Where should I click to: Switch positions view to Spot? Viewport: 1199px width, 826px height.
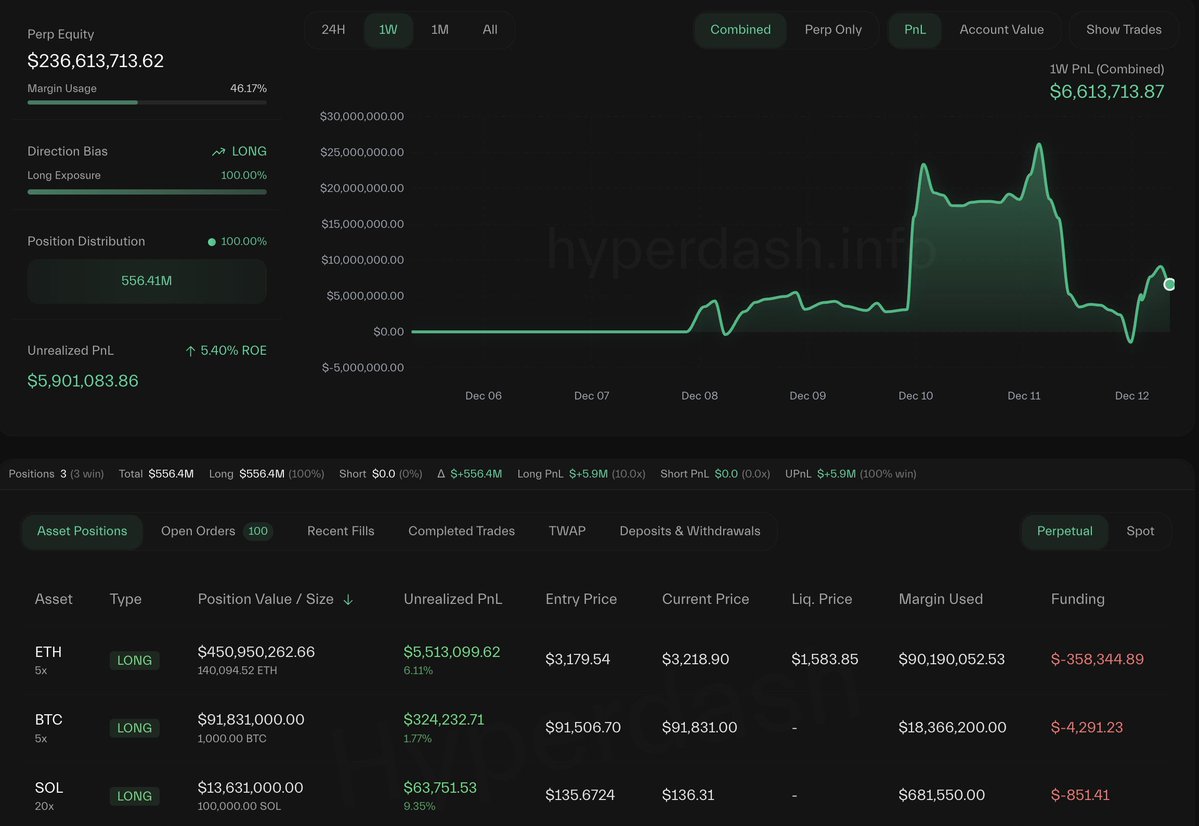click(x=1140, y=531)
